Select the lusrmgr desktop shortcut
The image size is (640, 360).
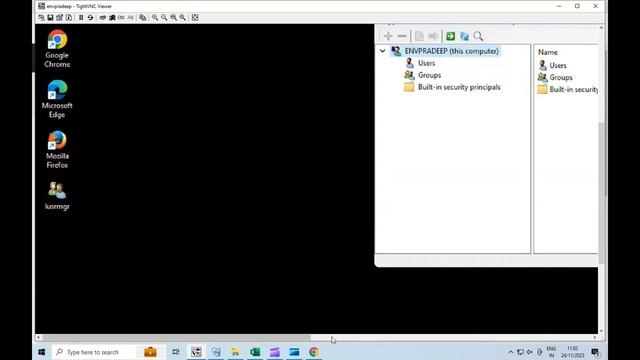57,196
